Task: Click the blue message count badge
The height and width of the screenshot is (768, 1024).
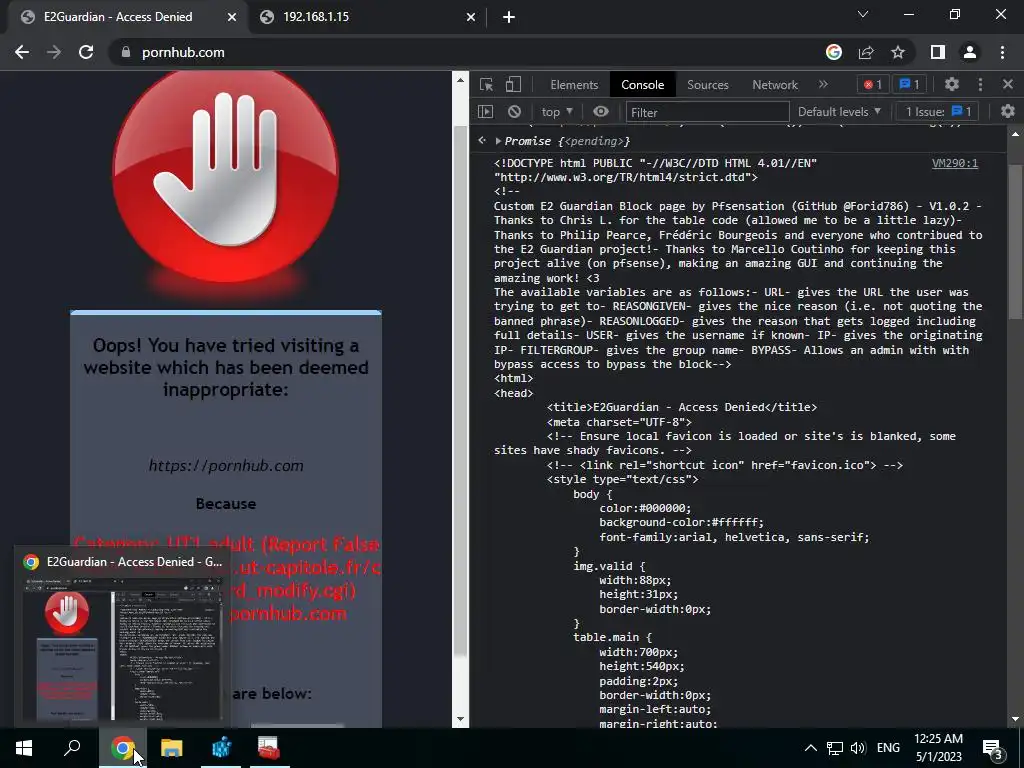Action: pyautogui.click(x=909, y=84)
